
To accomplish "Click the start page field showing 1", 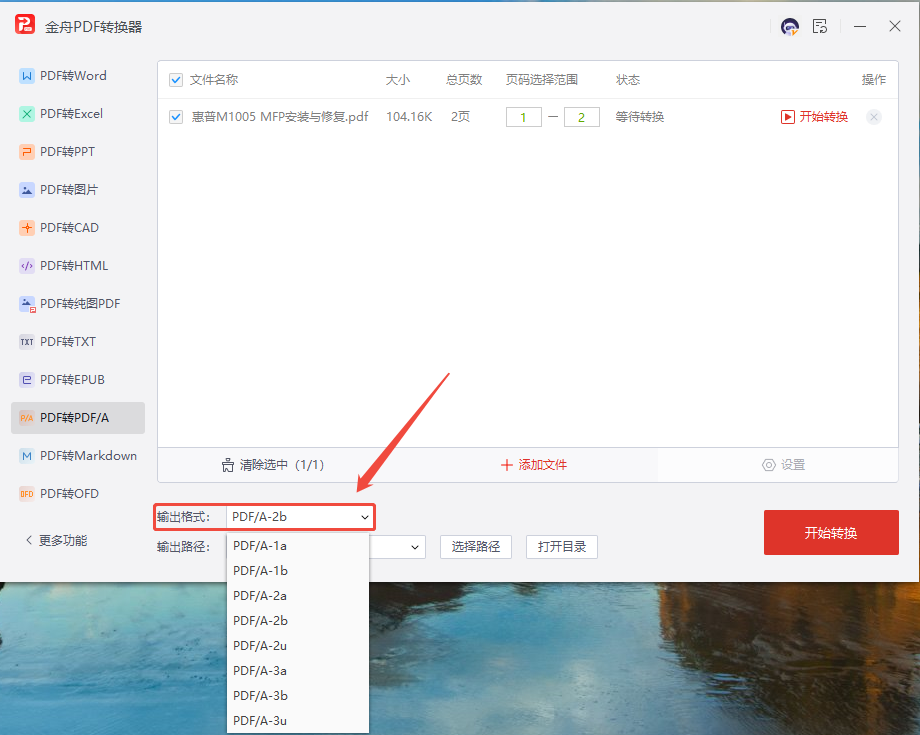I will coord(523,117).
